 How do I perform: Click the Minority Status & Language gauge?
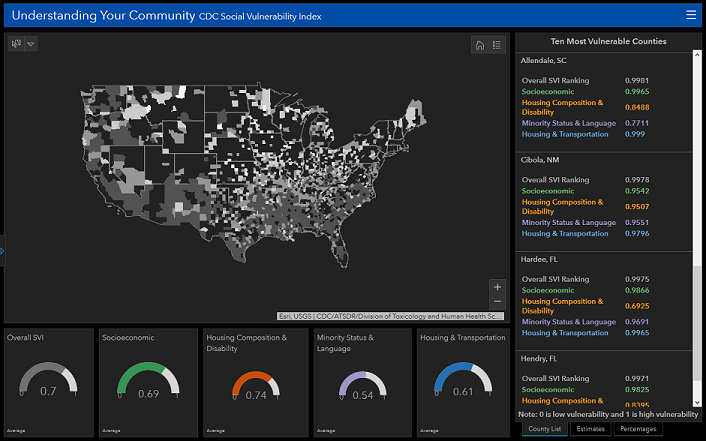click(x=362, y=386)
